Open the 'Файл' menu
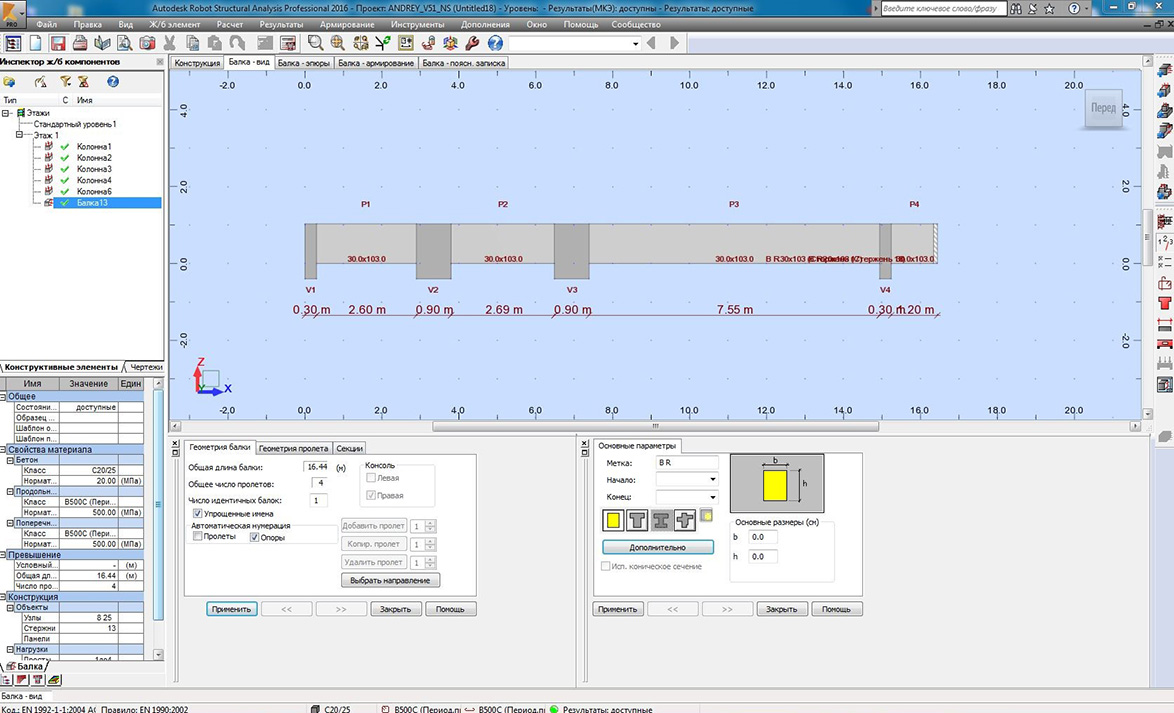The image size is (1174, 713). tap(46, 24)
